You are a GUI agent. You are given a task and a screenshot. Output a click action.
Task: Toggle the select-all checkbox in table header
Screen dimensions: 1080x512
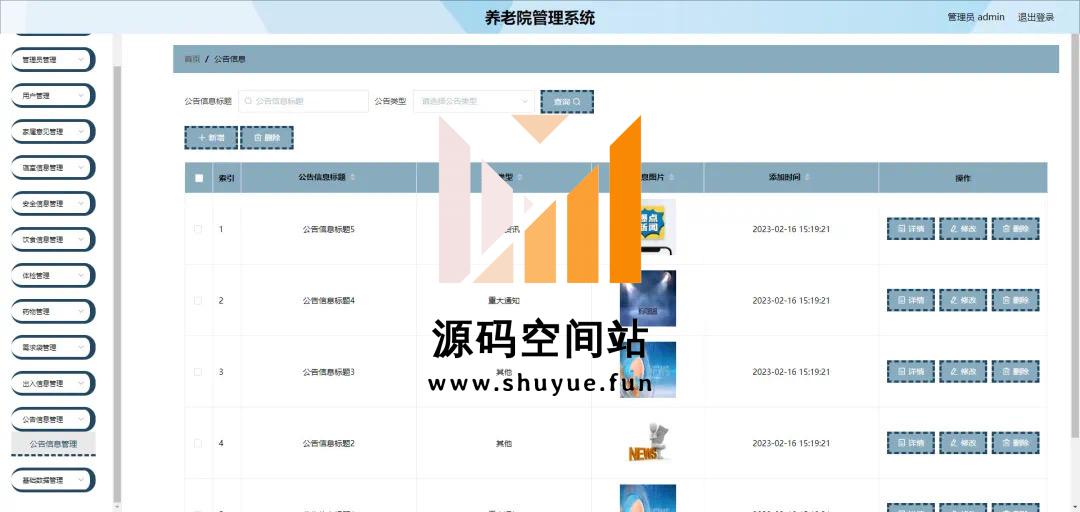tap(199, 178)
